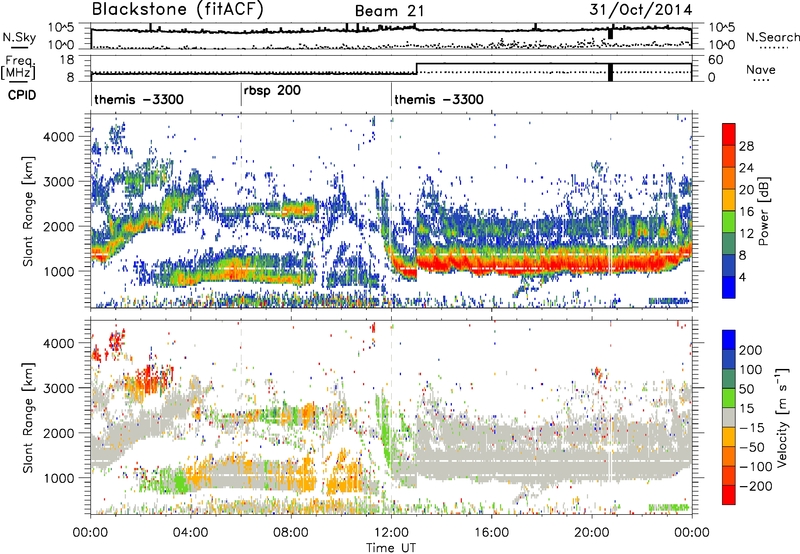The image size is (800, 554).
Task: Select the "N.Sky" legend label
Action: (19, 37)
